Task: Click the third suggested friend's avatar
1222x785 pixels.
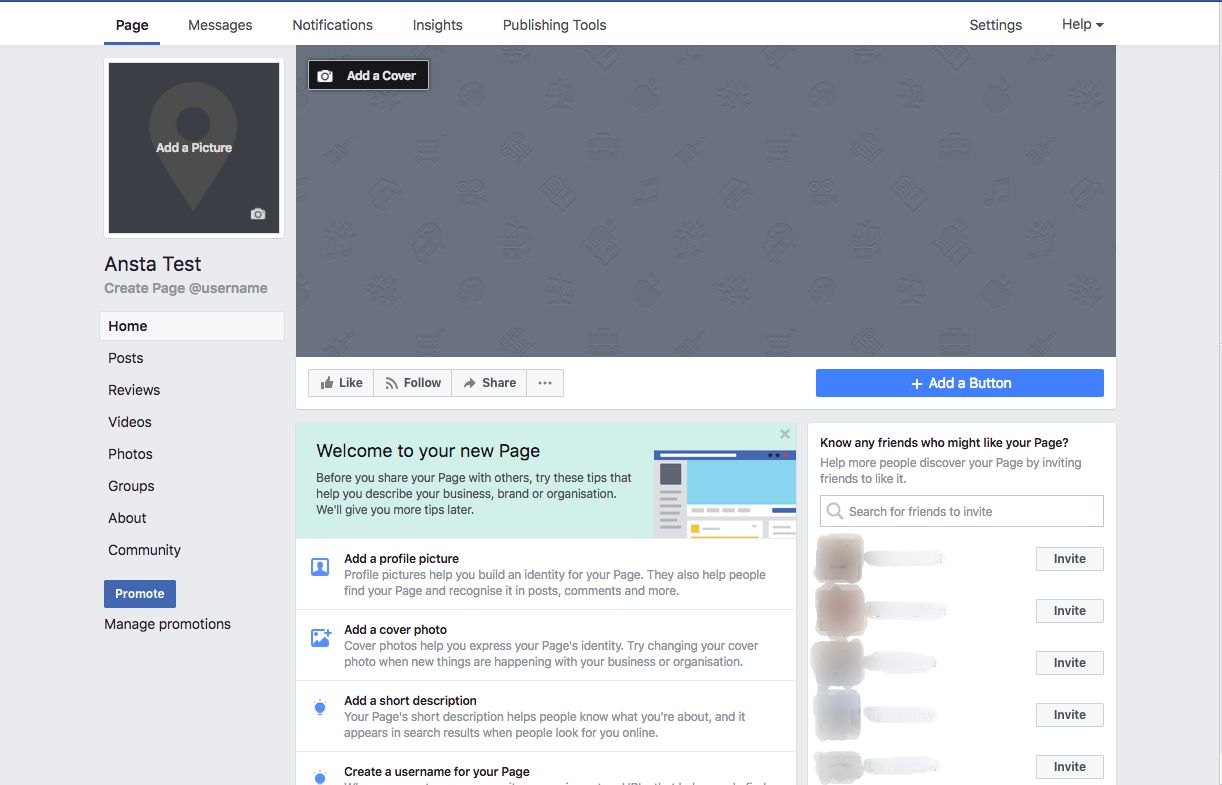Action: point(839,663)
